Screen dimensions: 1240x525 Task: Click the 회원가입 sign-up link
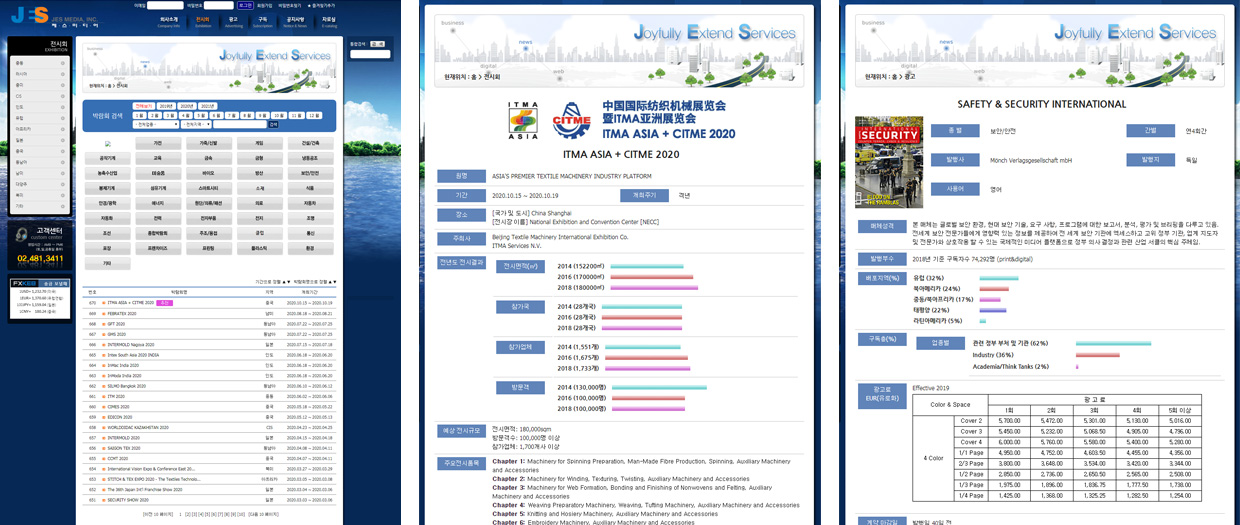(264, 5)
